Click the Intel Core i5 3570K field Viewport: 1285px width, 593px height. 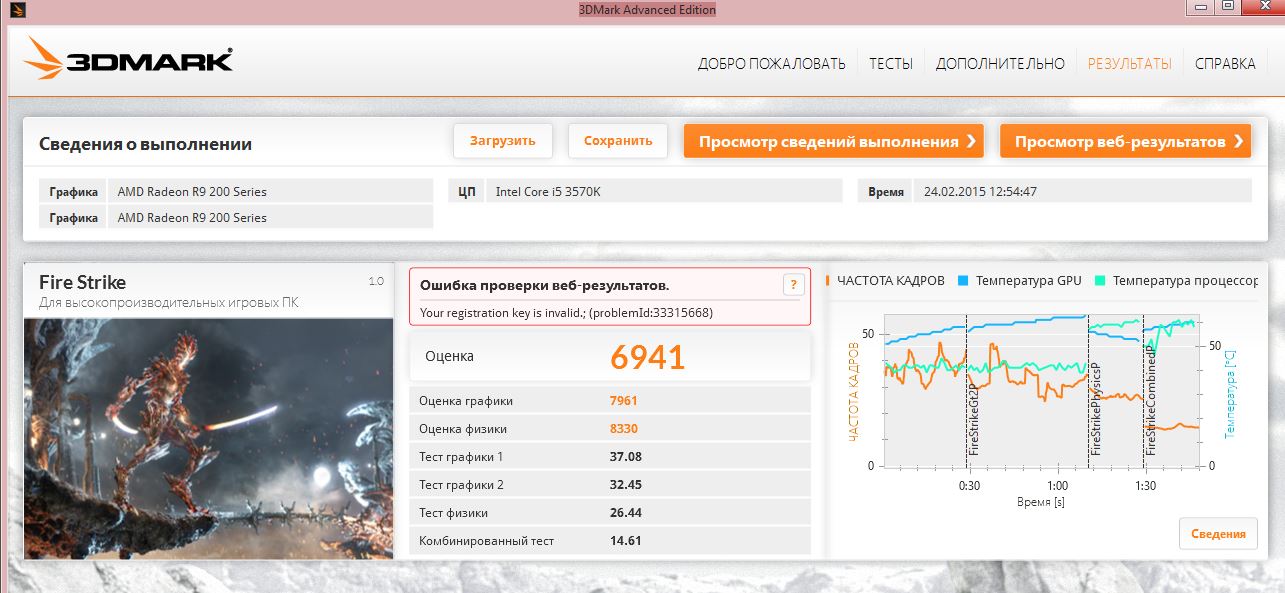click(665, 191)
